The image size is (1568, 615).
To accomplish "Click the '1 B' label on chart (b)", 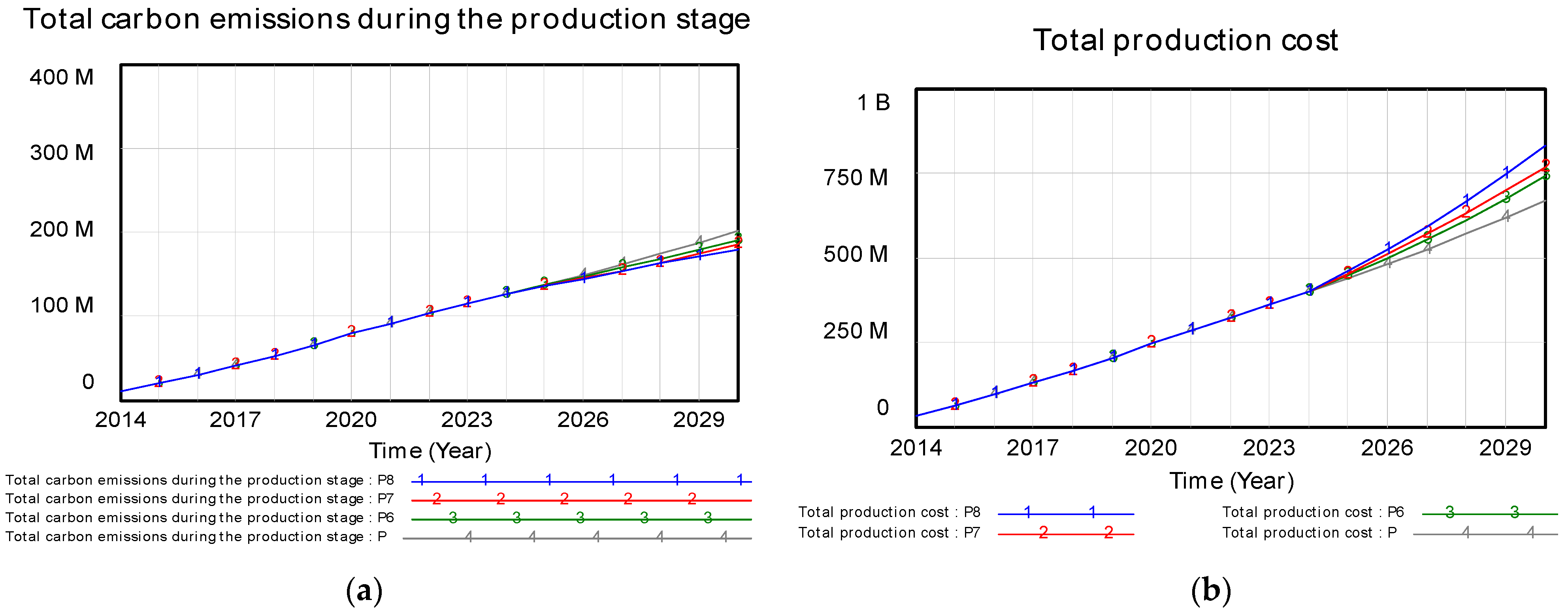I will (x=873, y=103).
